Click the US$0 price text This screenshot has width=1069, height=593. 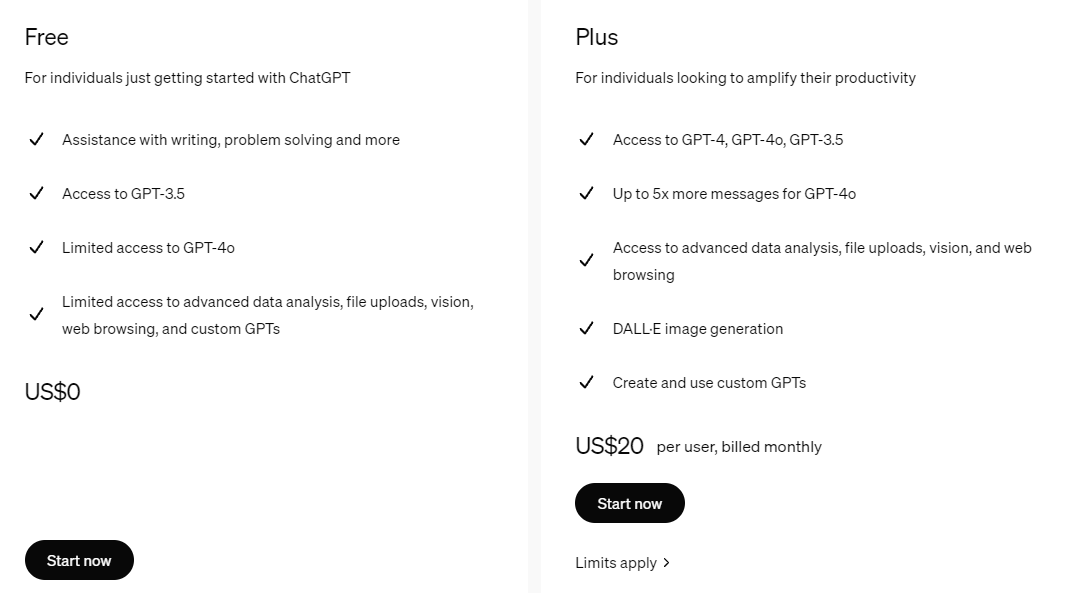pyautogui.click(x=52, y=392)
